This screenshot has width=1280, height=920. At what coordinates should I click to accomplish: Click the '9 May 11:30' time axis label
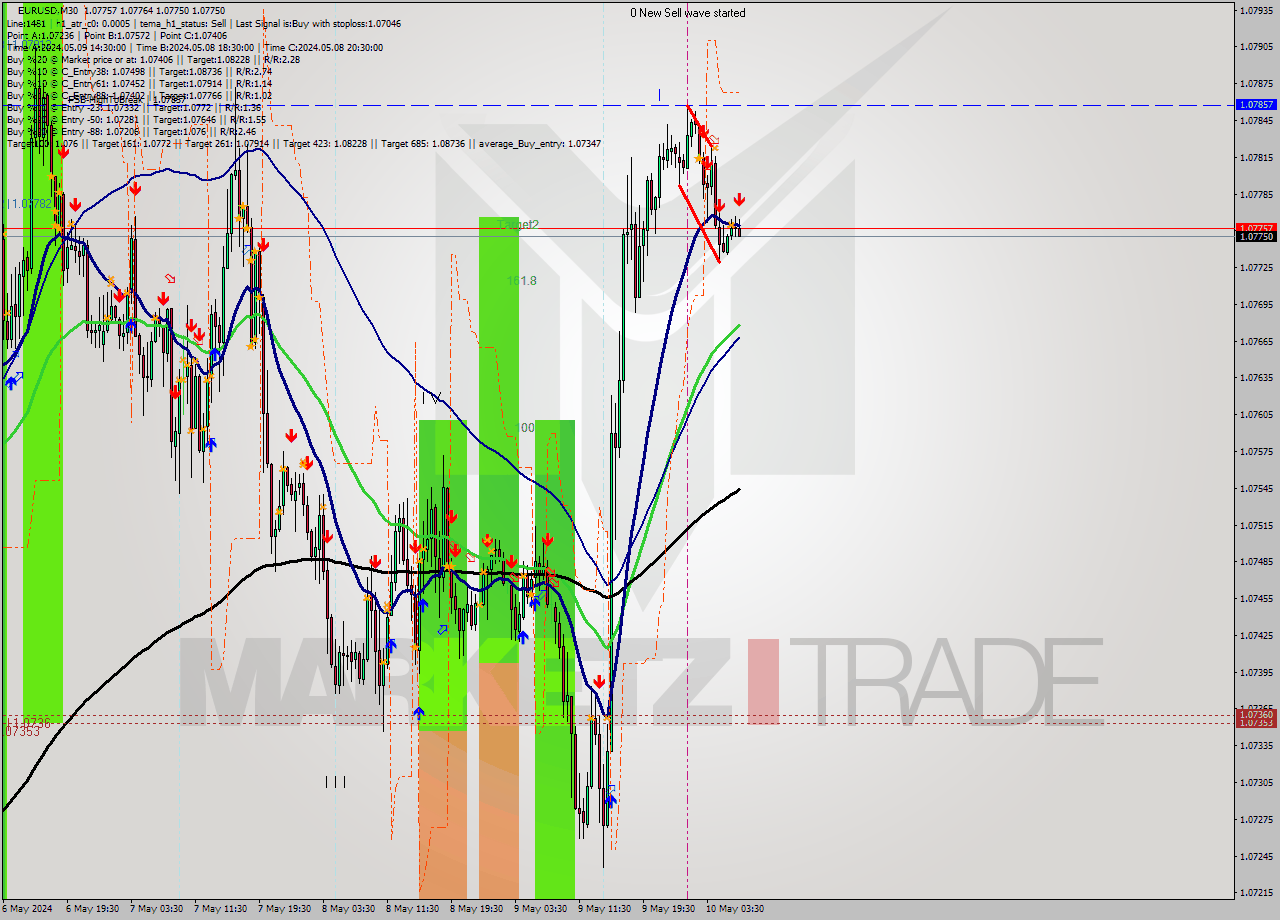[x=605, y=909]
